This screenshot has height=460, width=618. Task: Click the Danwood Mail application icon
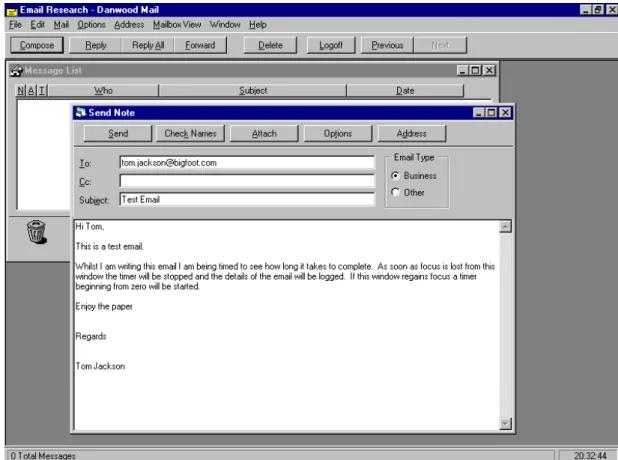(12, 10)
